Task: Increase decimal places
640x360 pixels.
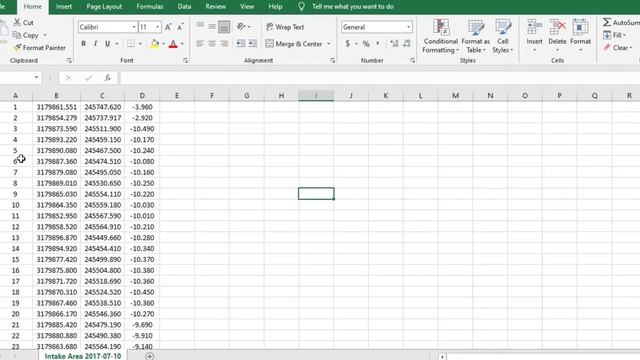Action: (x=394, y=43)
